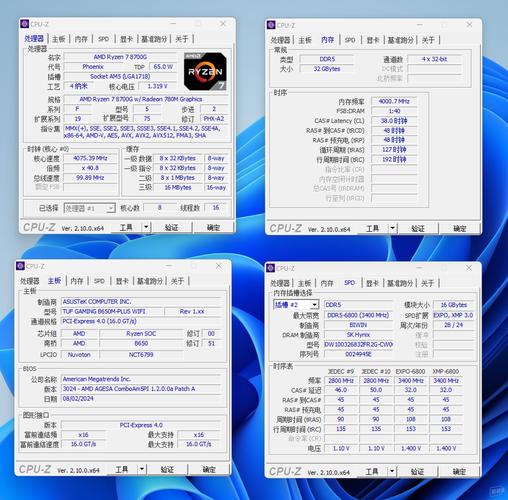Click the Socket AM5 (LGA1718) field
Image resolution: width=508 pixels, height=500 pixels.
[120, 76]
